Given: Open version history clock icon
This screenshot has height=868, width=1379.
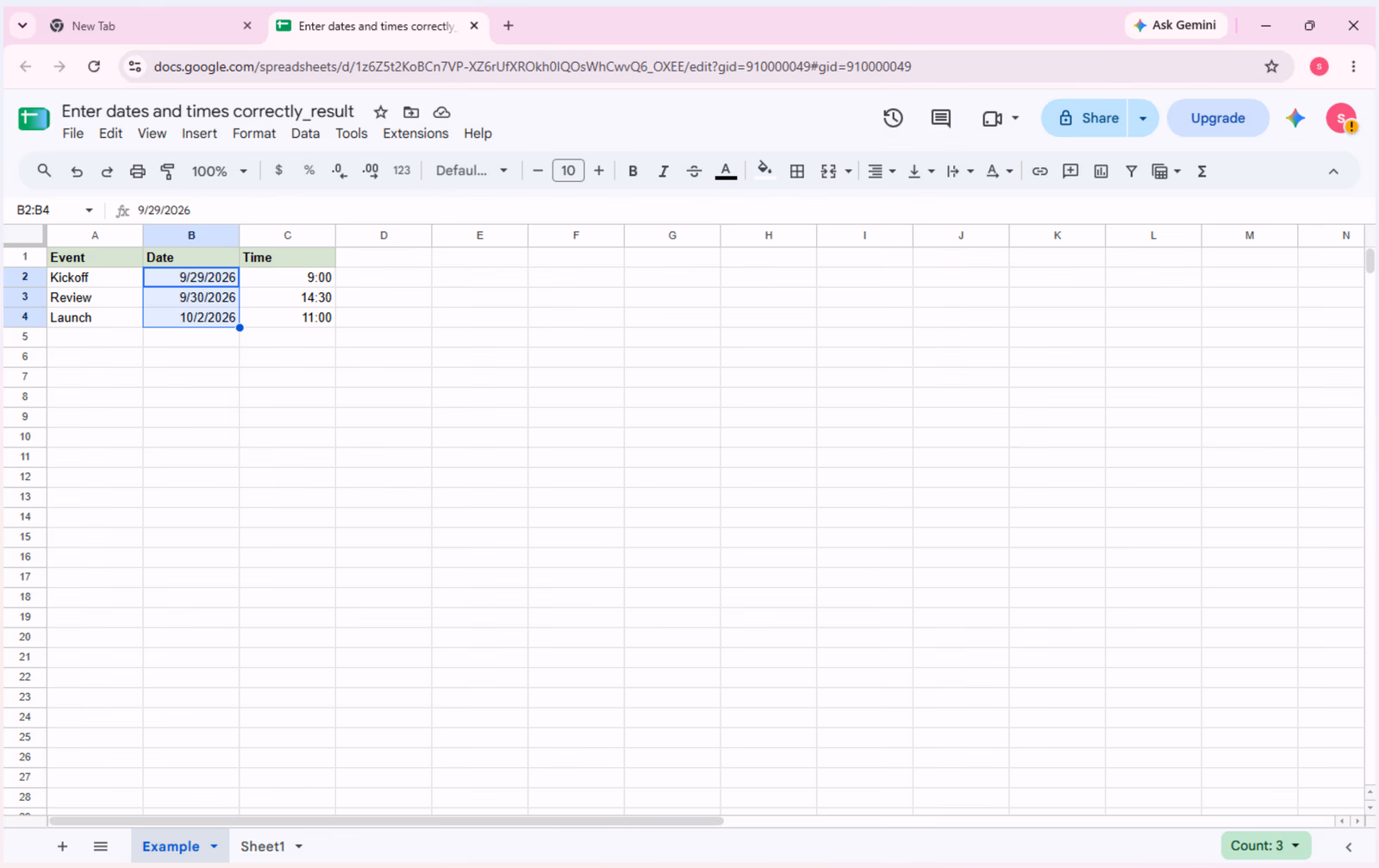Looking at the screenshot, I should tap(893, 118).
